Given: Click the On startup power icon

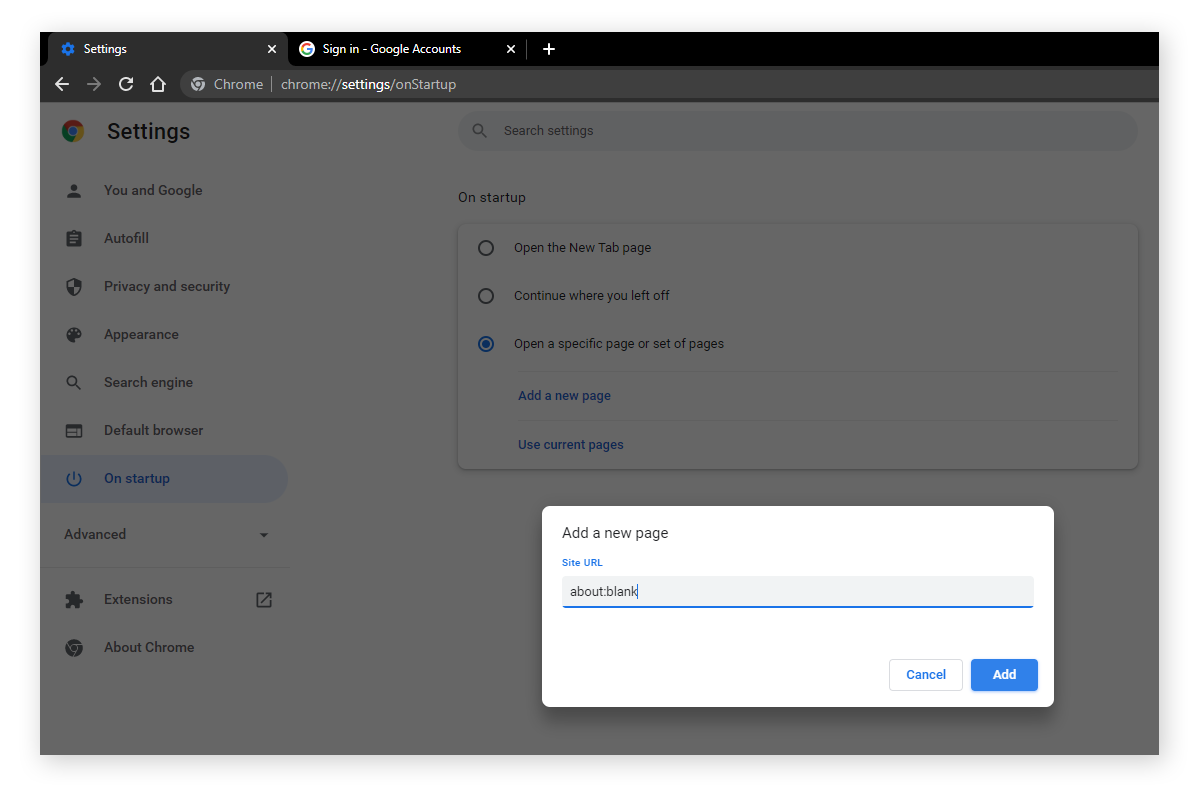Looking at the screenshot, I should pyautogui.click(x=74, y=478).
